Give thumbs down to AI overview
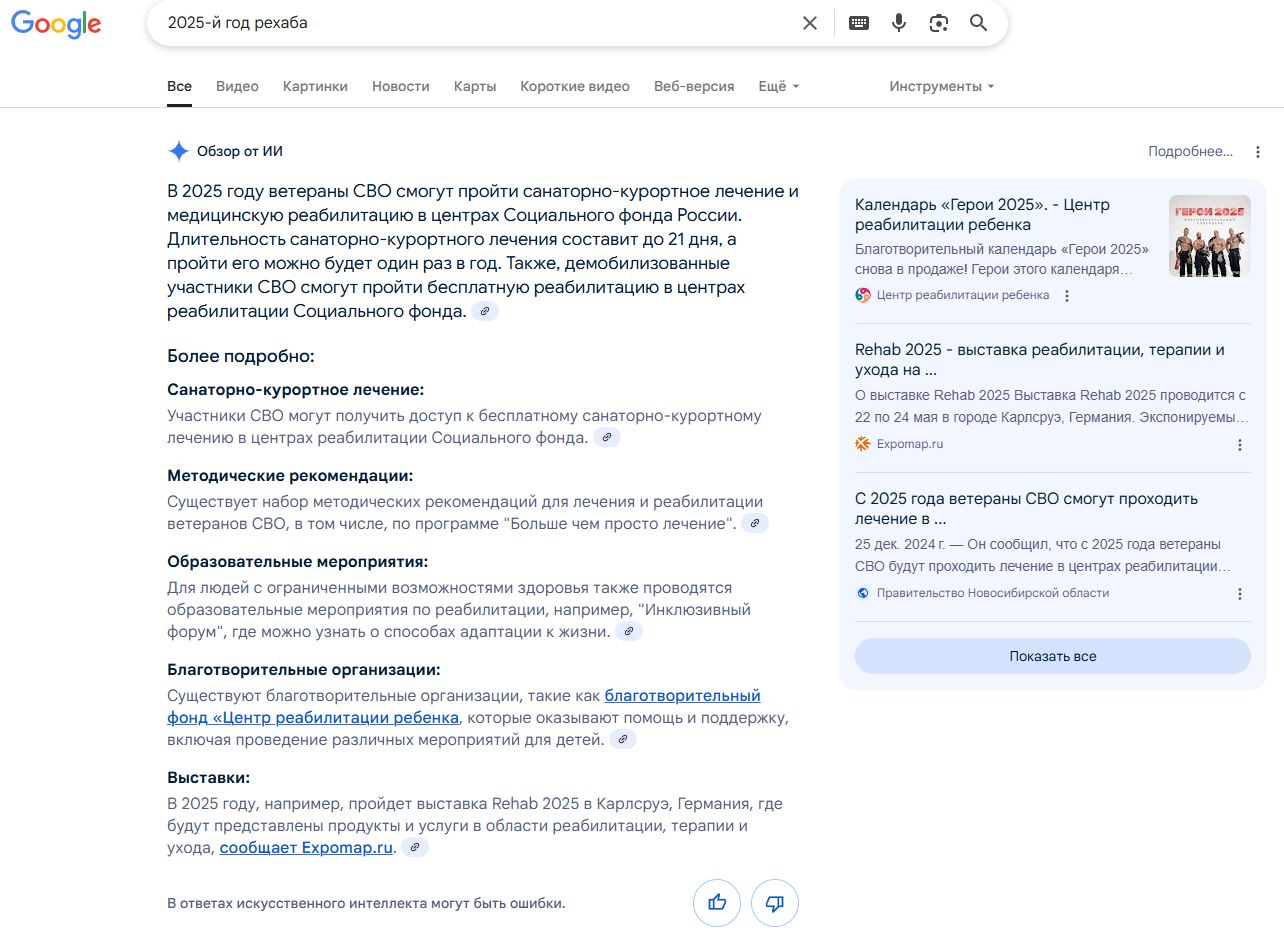The image size is (1284, 935). pyautogui.click(x=775, y=903)
